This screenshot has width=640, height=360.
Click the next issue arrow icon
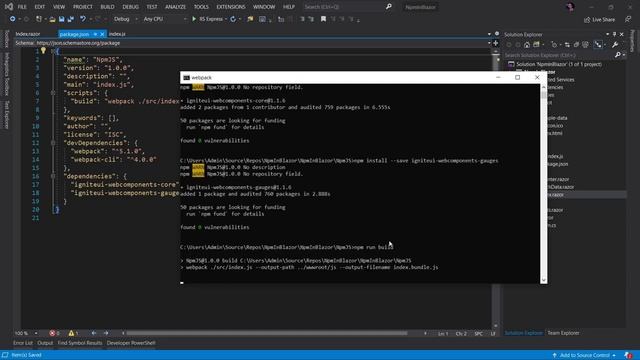(x=106, y=333)
